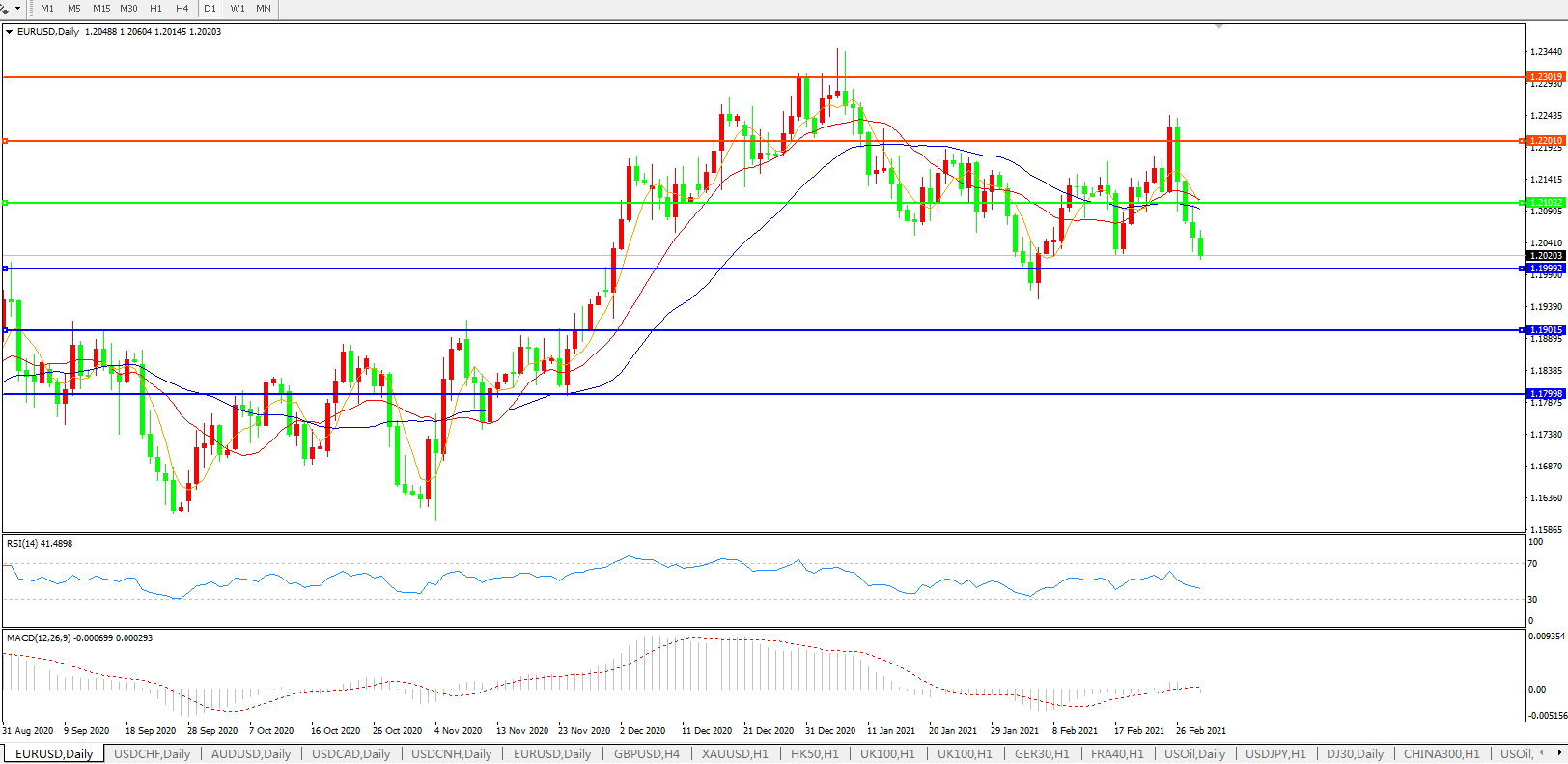
Task: Open the GBPUSD,H4 chart tab
Action: point(646,753)
